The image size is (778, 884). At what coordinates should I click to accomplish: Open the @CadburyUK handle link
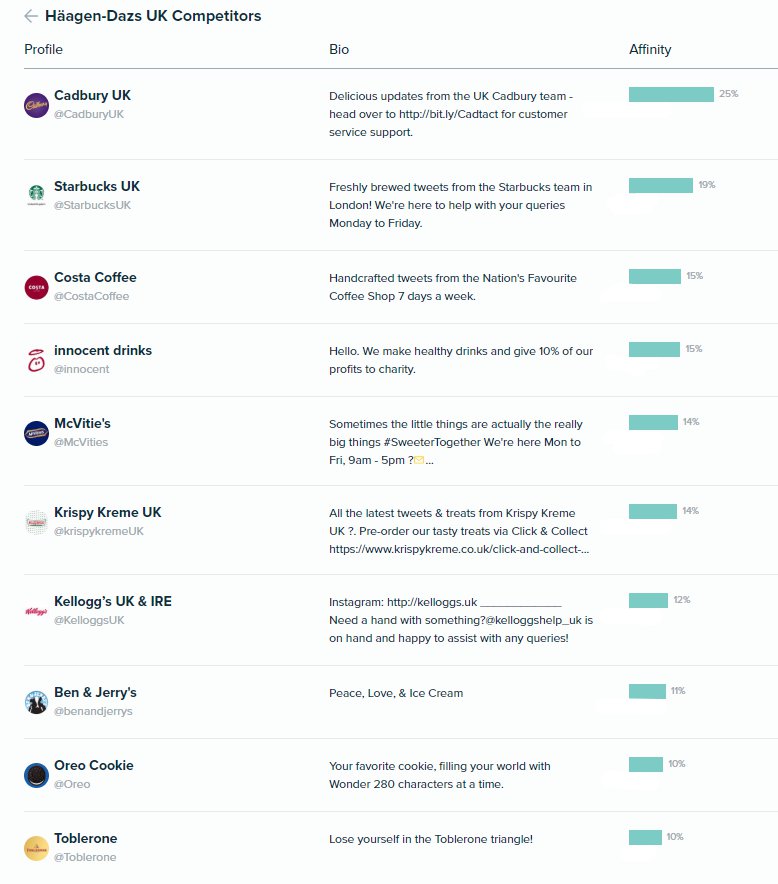[x=89, y=114]
